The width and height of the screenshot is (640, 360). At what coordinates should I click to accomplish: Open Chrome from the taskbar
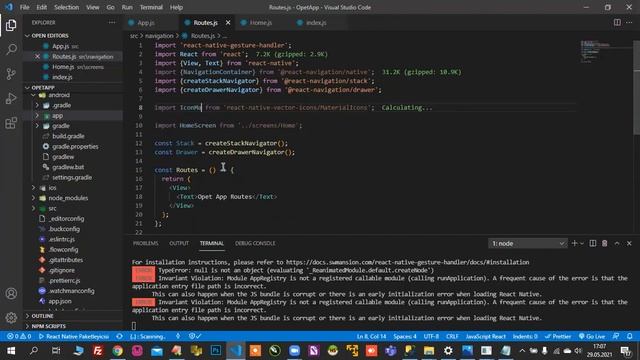click(x=118, y=351)
